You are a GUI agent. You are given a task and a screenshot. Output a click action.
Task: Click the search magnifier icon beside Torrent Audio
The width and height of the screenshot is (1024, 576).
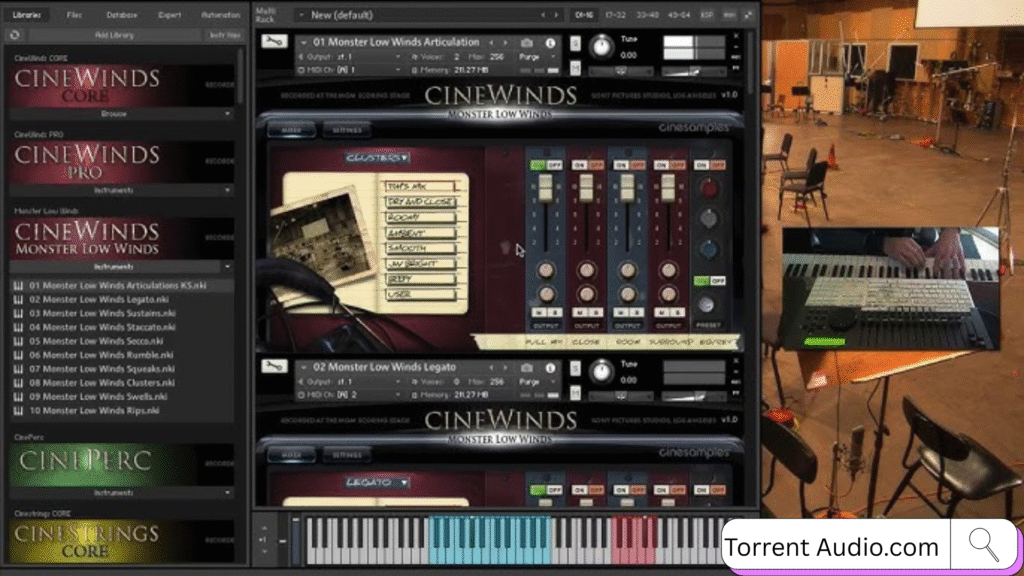(x=983, y=545)
